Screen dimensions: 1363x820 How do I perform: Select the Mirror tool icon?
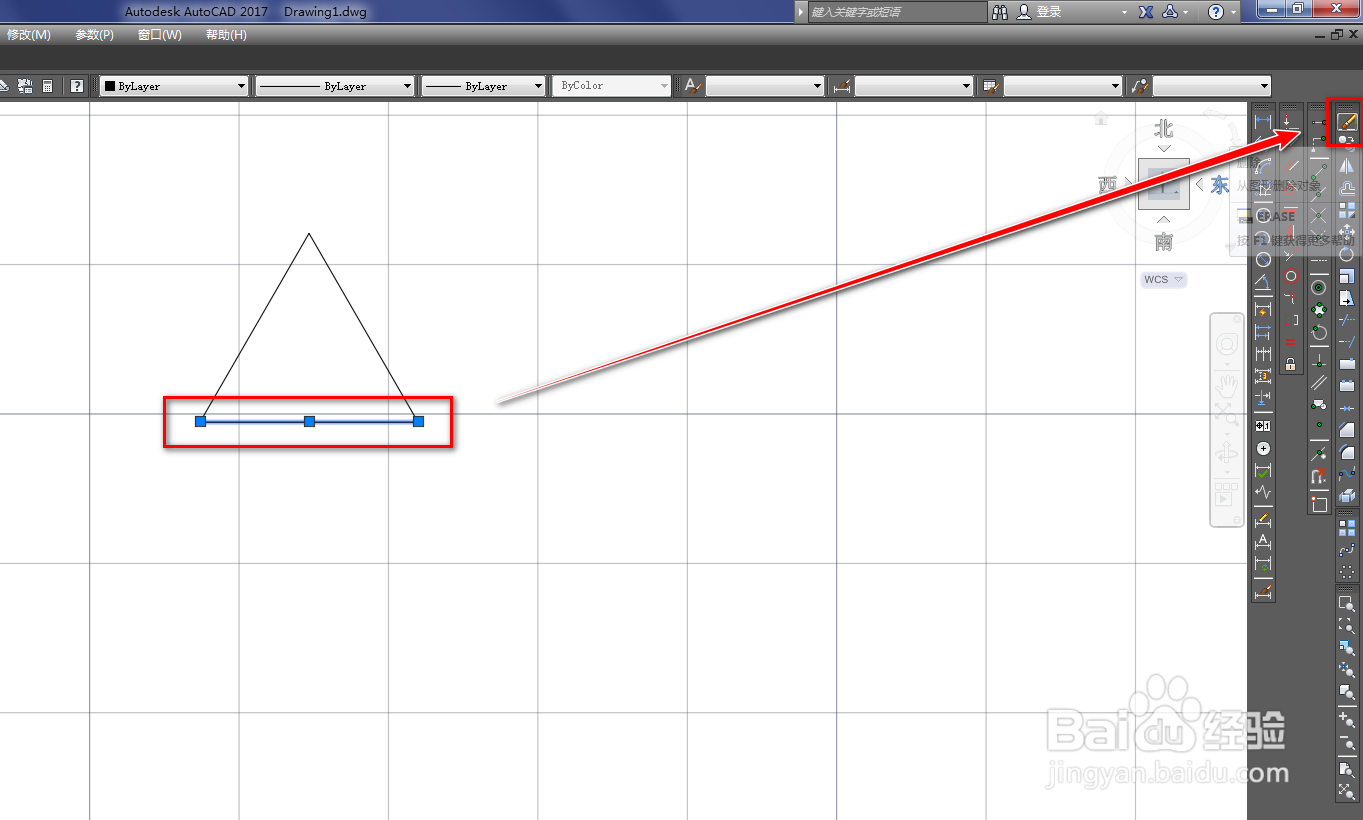point(1346,165)
